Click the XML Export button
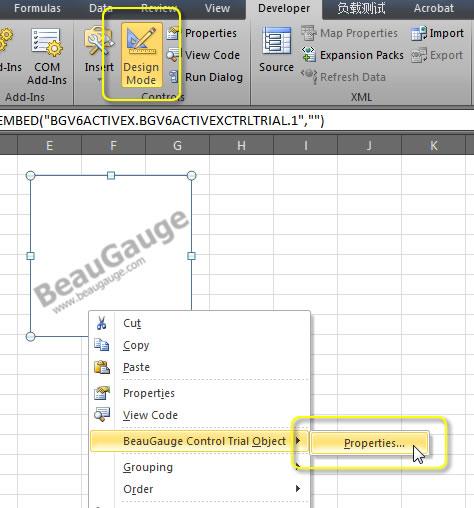 tap(437, 55)
